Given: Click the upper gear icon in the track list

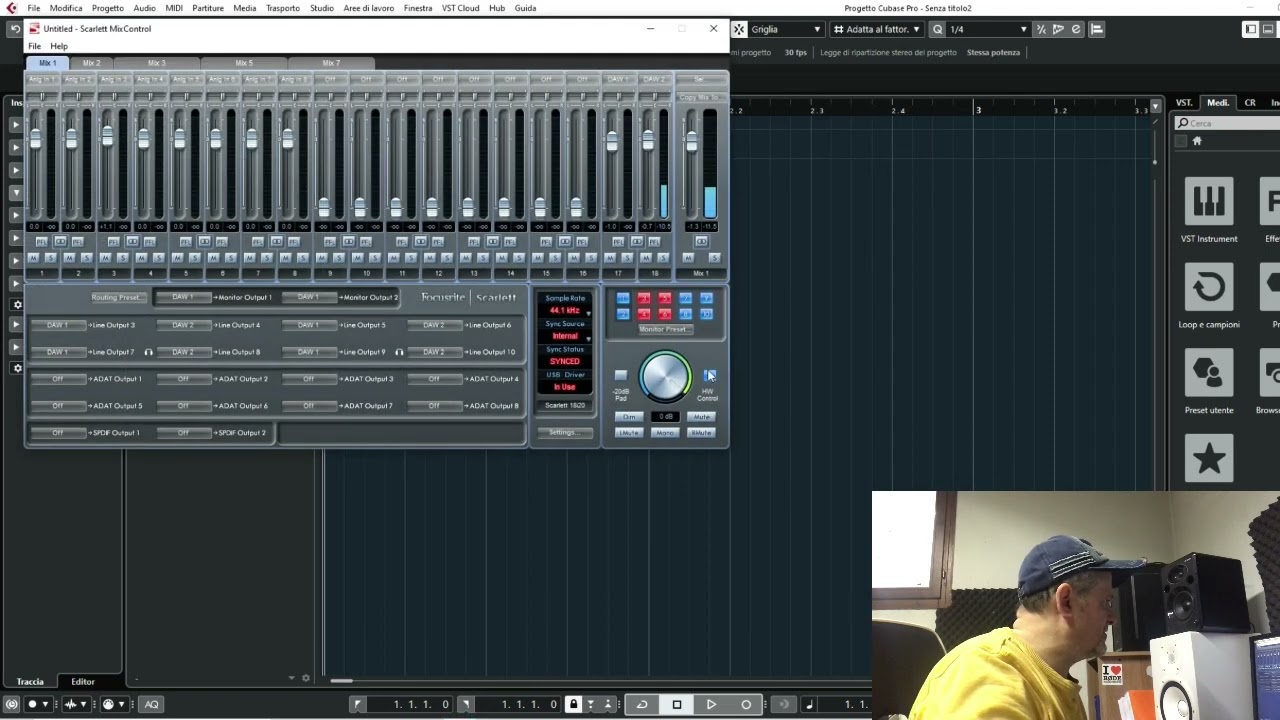Looking at the screenshot, I should (17, 305).
